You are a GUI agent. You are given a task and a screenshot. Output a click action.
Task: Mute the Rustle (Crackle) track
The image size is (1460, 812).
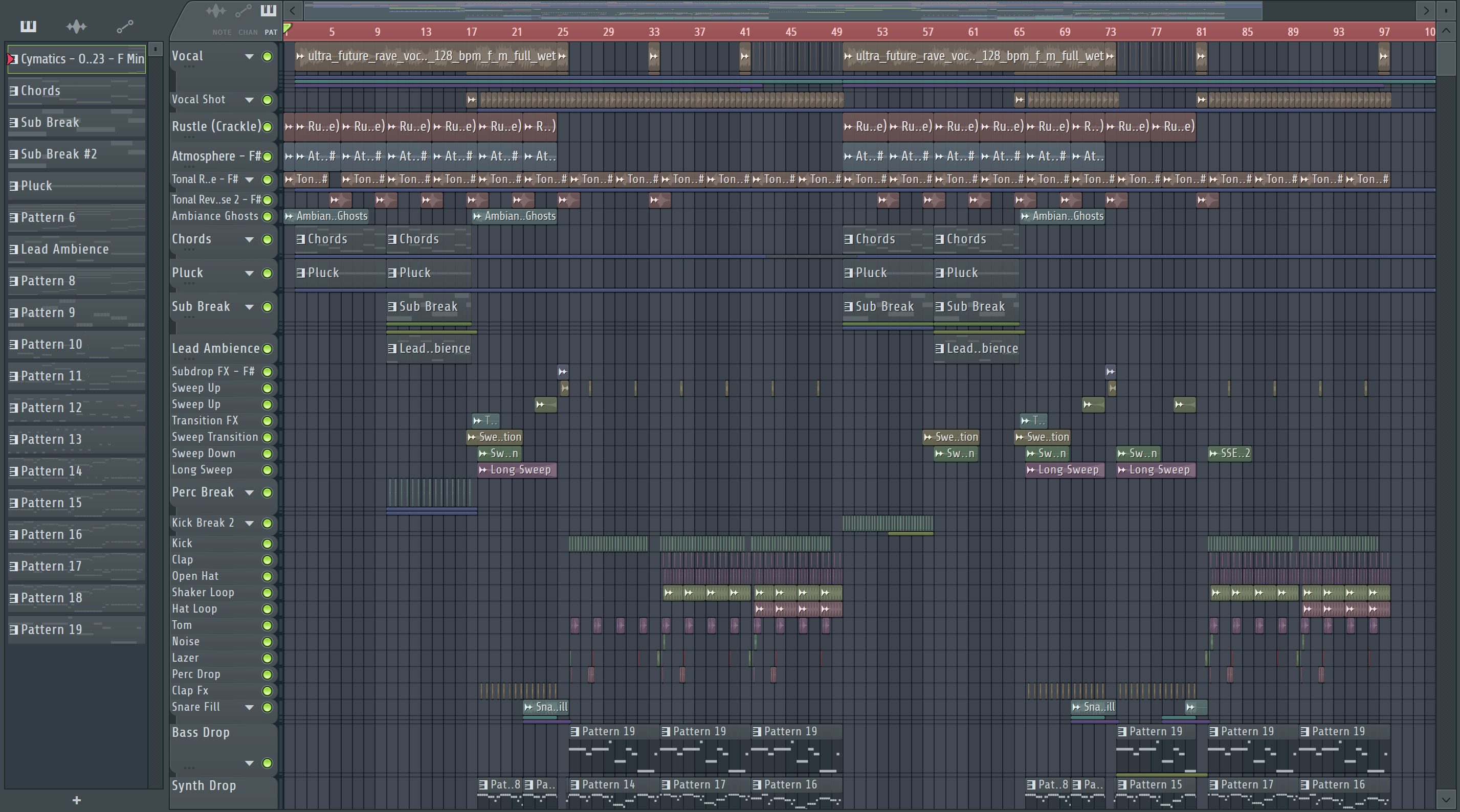tap(267, 126)
